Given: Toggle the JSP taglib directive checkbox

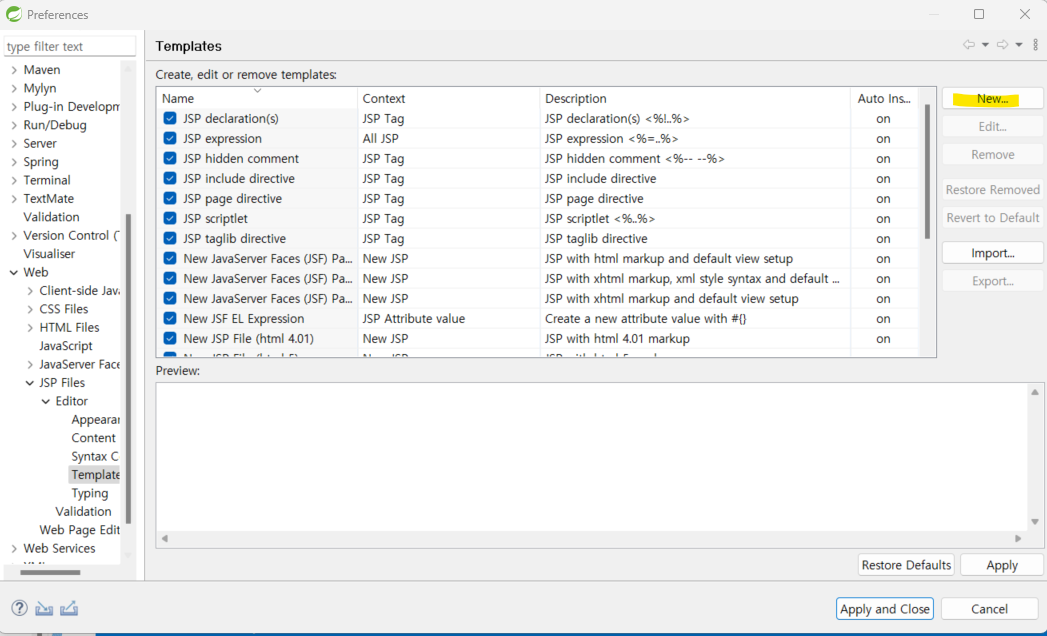Looking at the screenshot, I should point(170,238).
